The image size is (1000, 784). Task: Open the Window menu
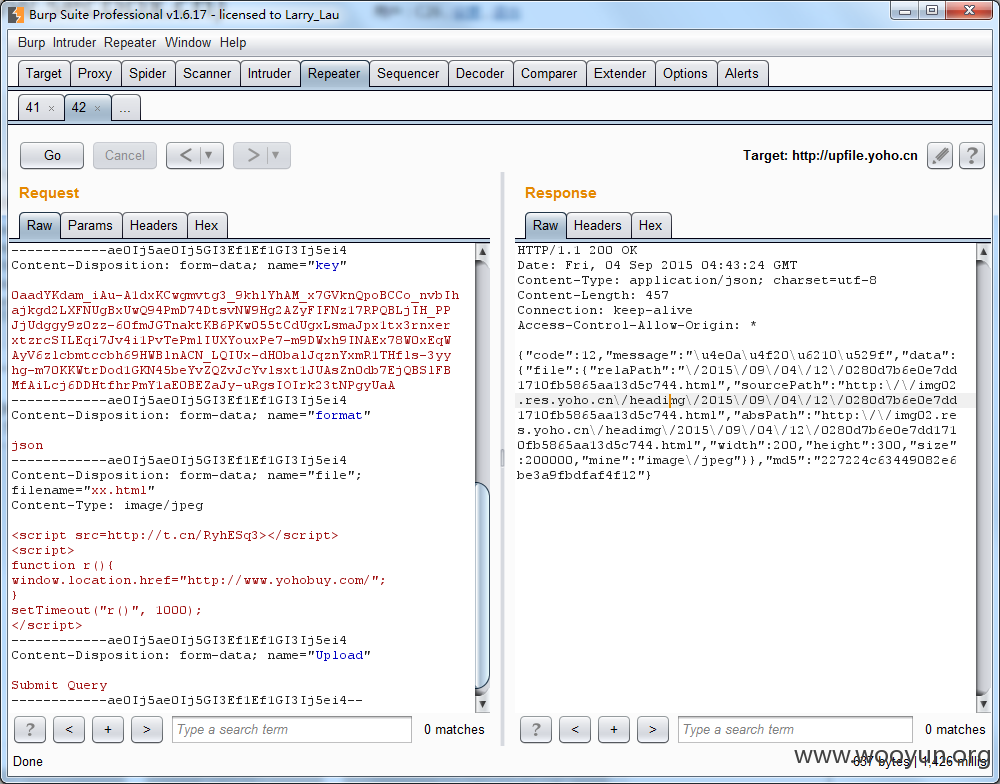pos(188,43)
